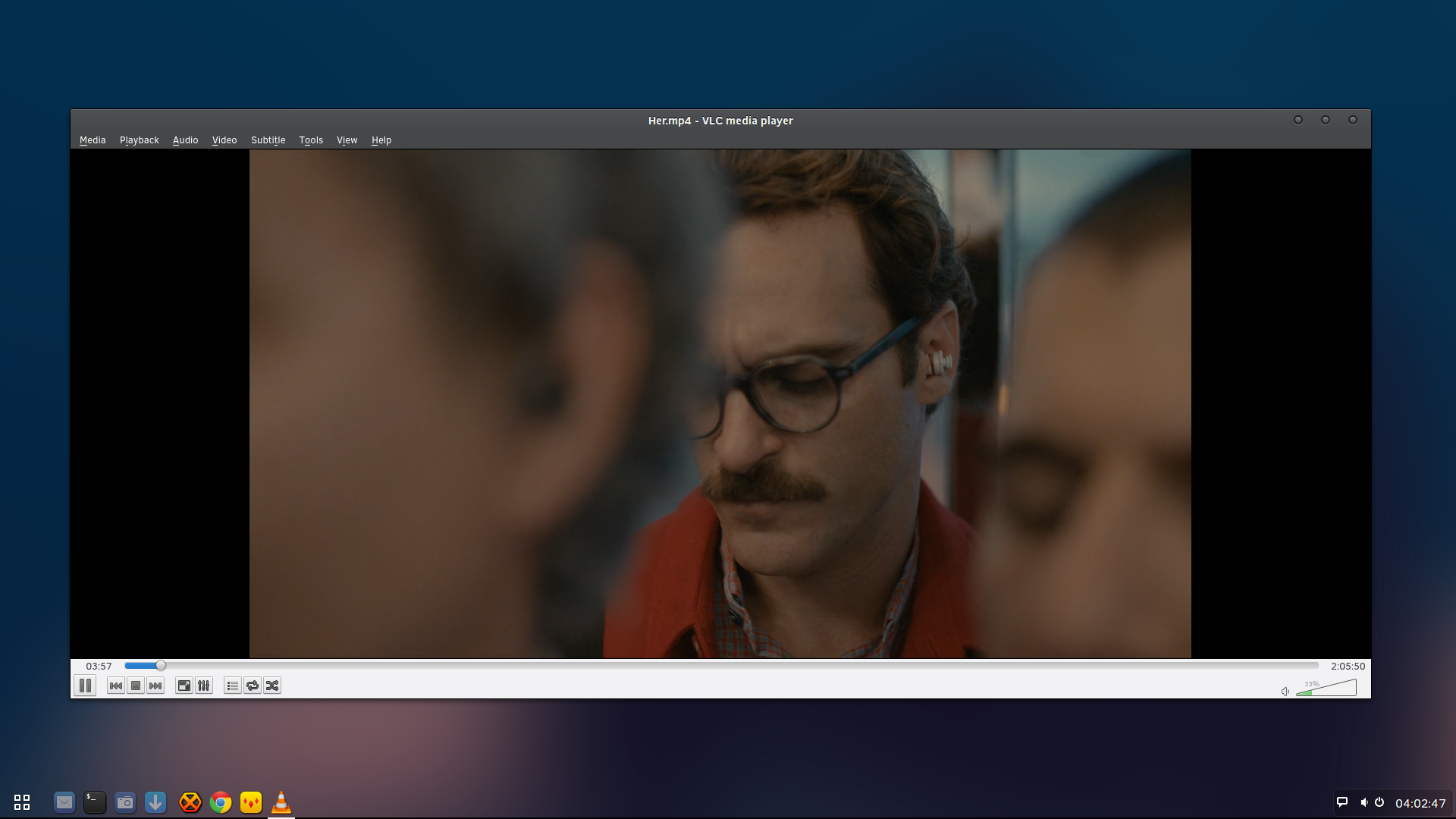
Task: Launch the mail client from the dock
Action: 64,802
